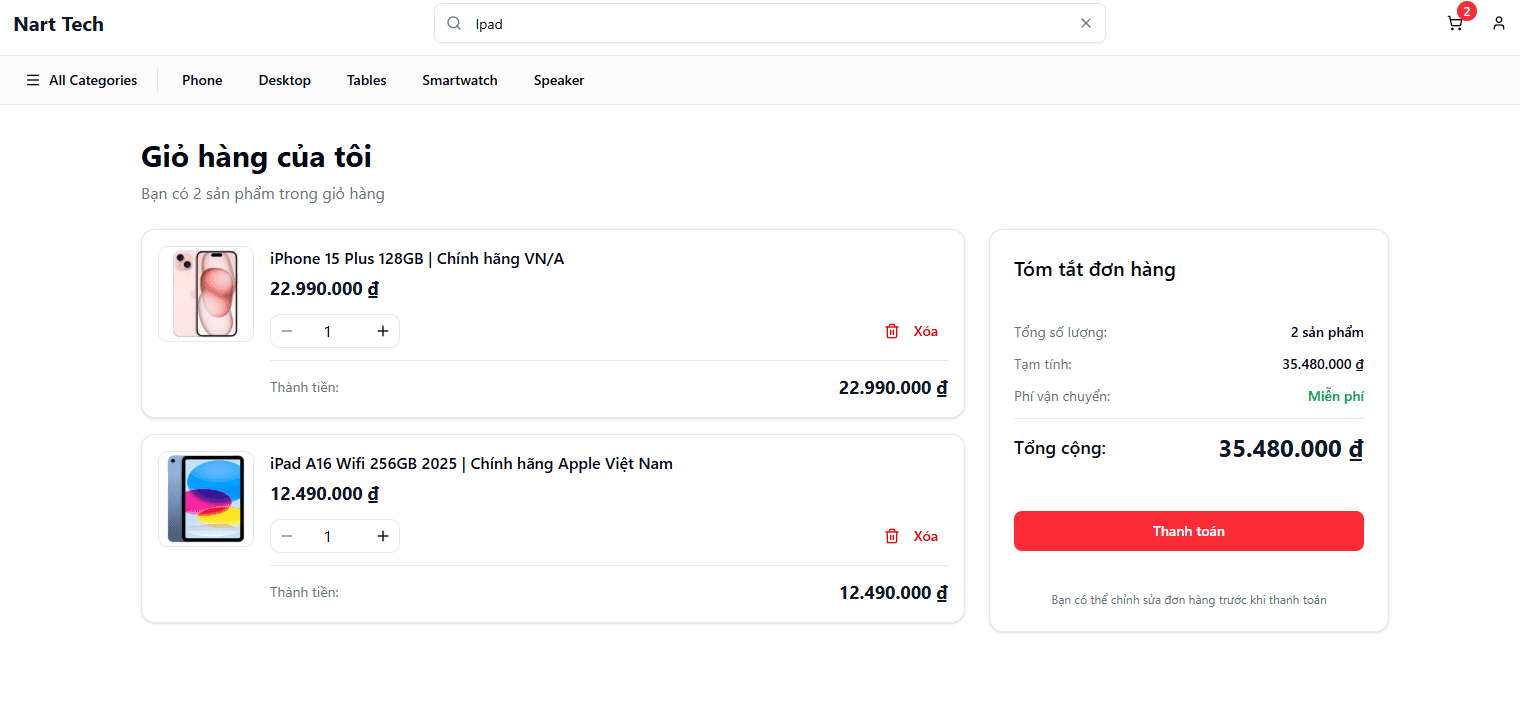Viewport: 1520px width, 716px height.
Task: Click the Nart Tech logo
Action: pyautogui.click(x=58, y=23)
